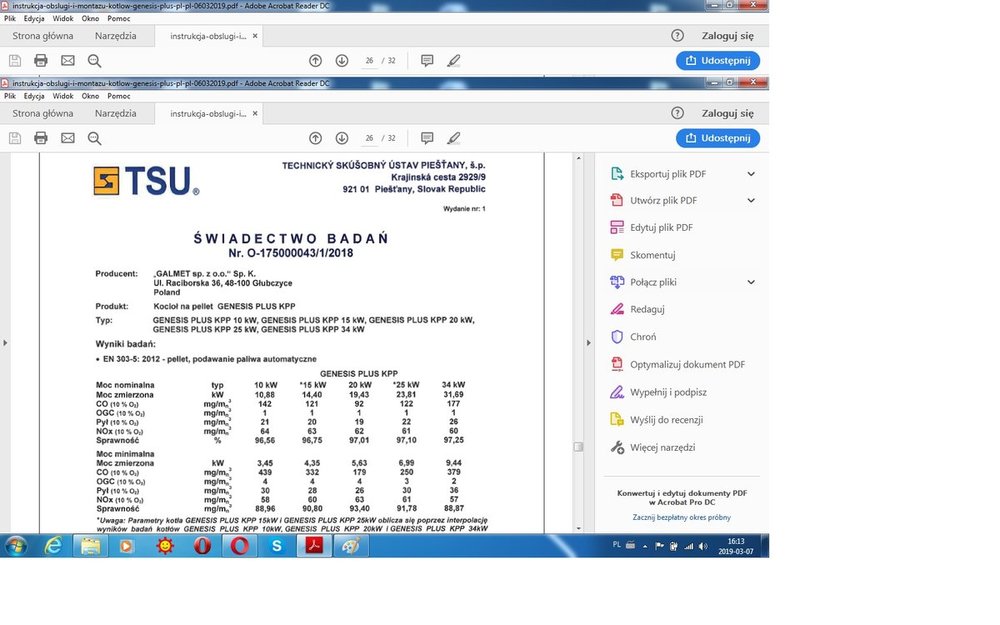The height and width of the screenshot is (625, 1000).
Task: Open the Eksportuj plik PDF tool
Action: pyautogui.click(x=667, y=174)
